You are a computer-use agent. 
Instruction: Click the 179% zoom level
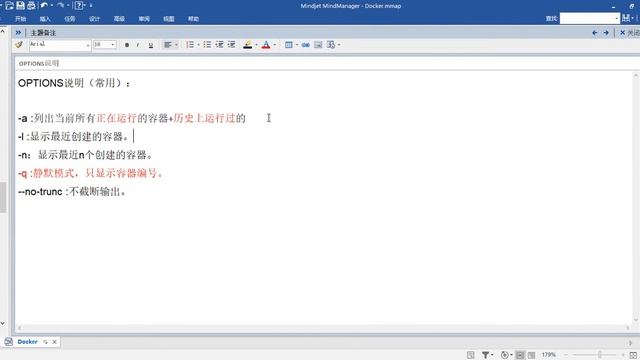549,355
